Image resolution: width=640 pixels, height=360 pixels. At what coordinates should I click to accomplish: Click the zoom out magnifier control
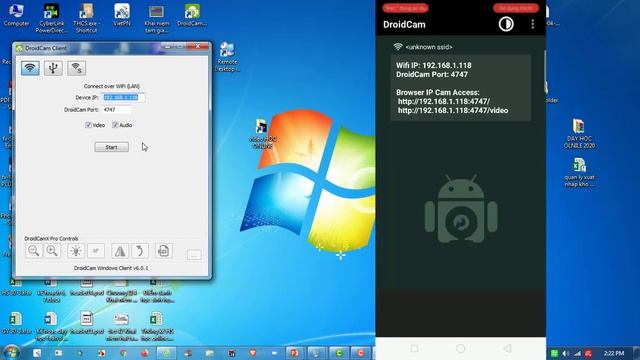point(33,251)
